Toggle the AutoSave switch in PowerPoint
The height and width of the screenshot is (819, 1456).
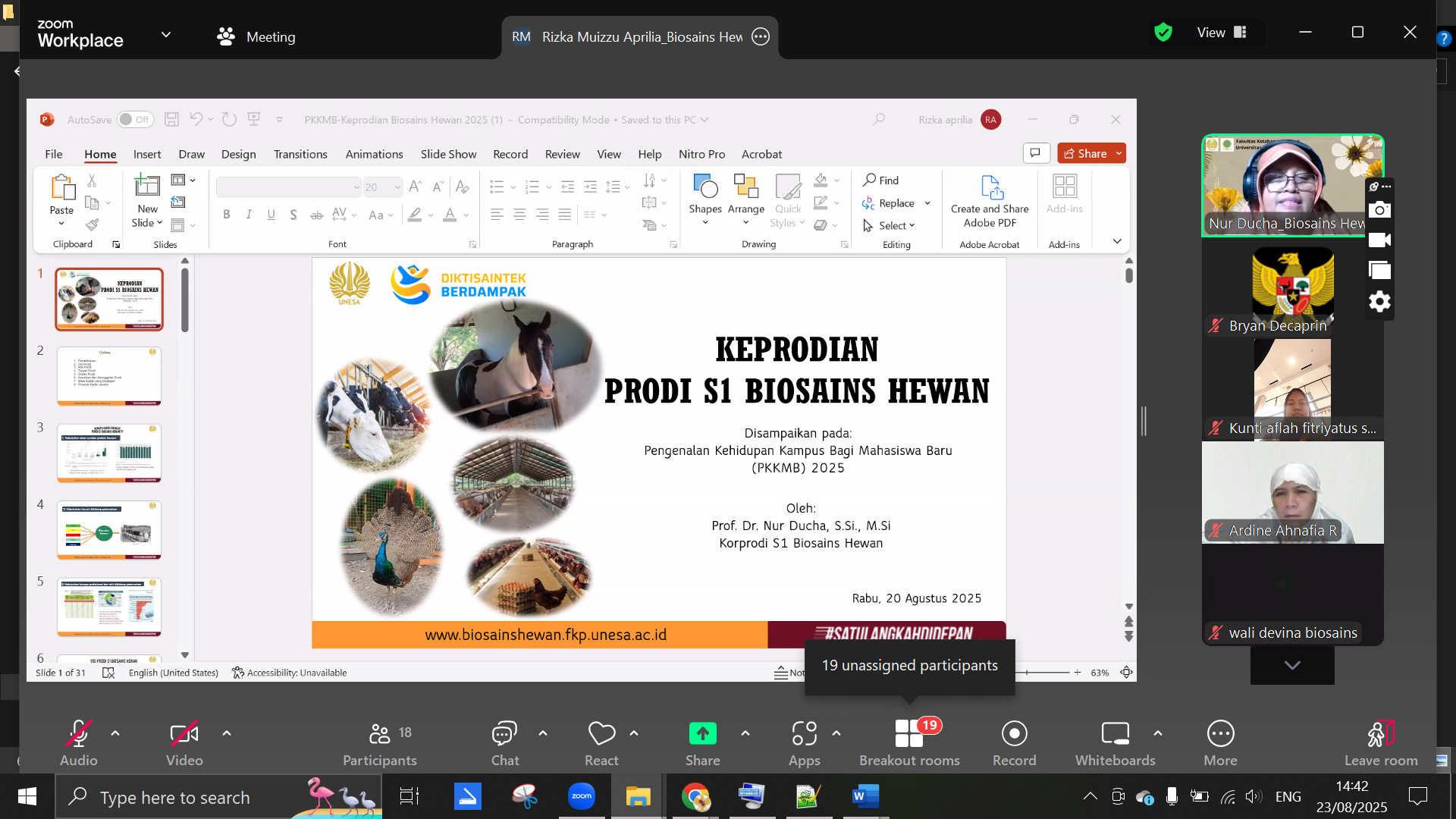[x=136, y=120]
